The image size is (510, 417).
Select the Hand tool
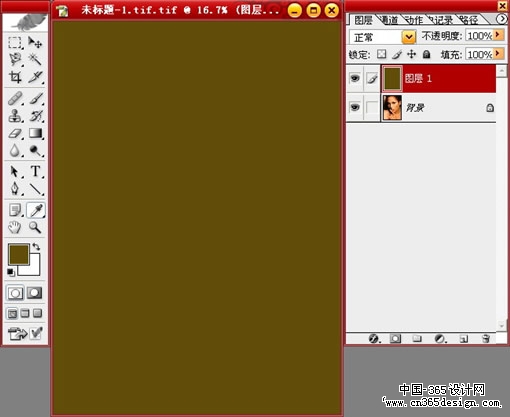pos(15,228)
